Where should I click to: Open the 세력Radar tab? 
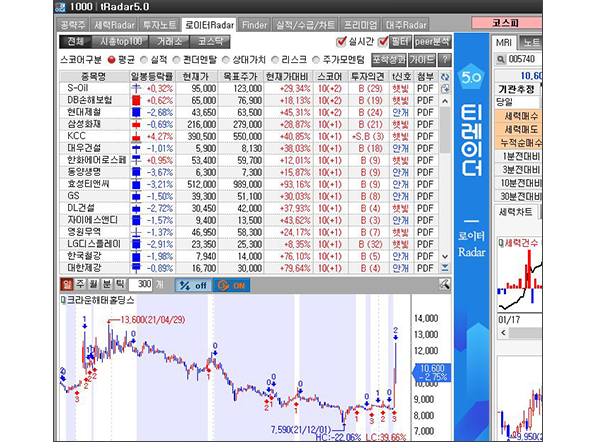(x=114, y=25)
